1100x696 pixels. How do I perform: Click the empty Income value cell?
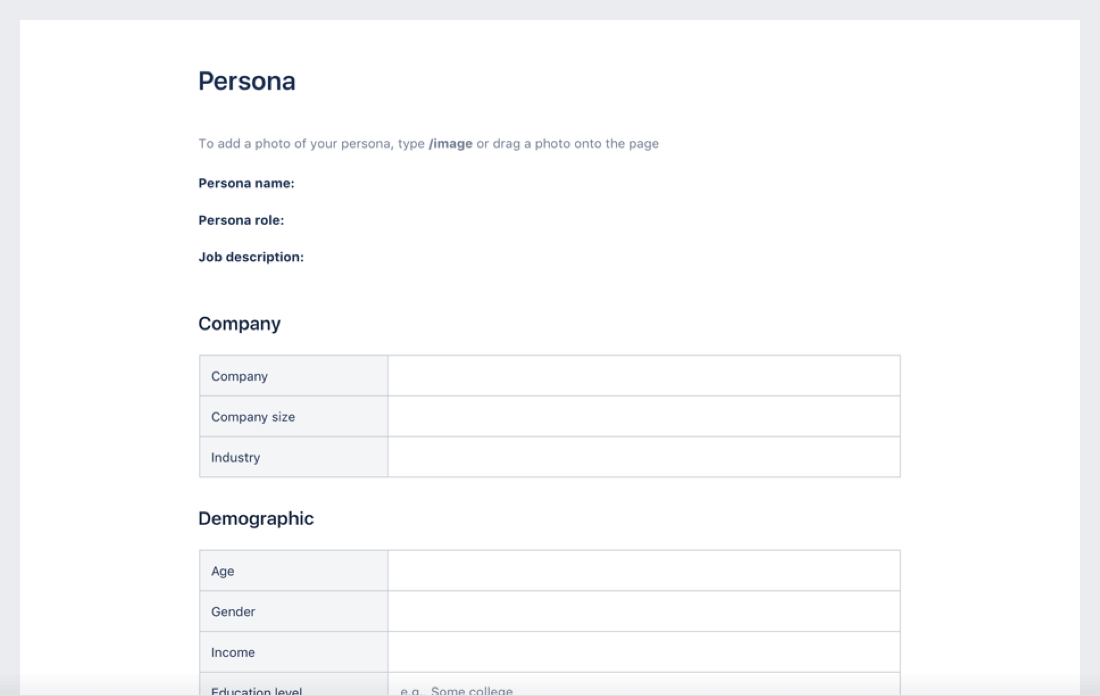643,652
